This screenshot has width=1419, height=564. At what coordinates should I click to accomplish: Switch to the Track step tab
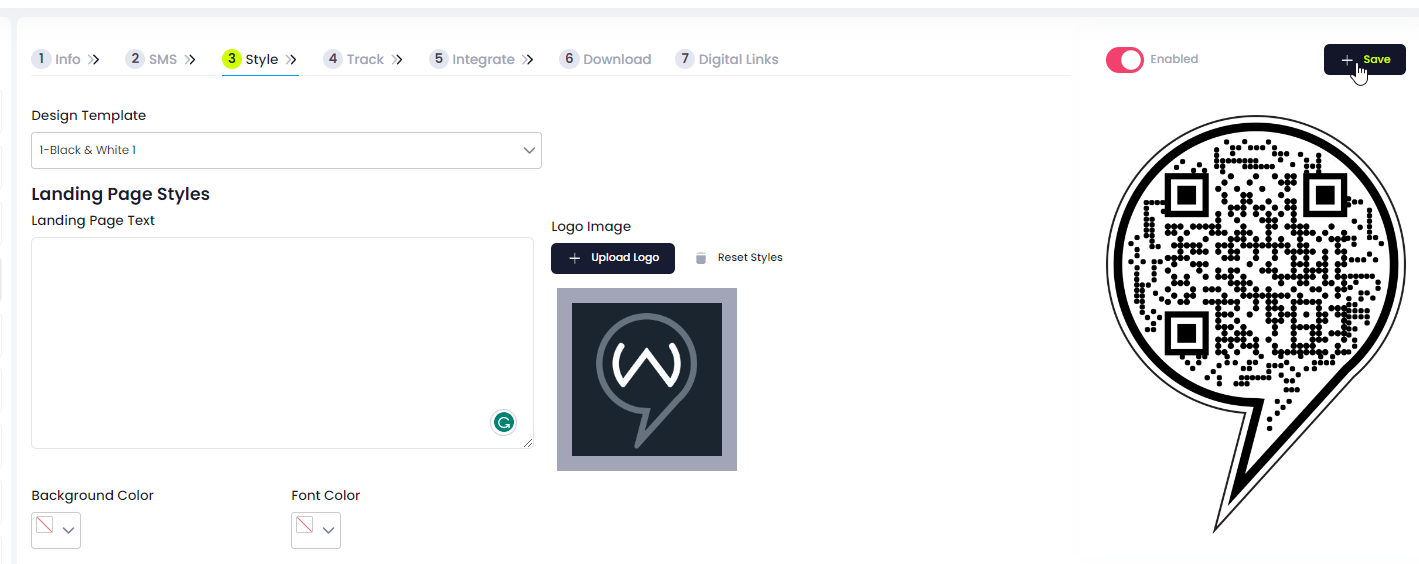point(364,59)
